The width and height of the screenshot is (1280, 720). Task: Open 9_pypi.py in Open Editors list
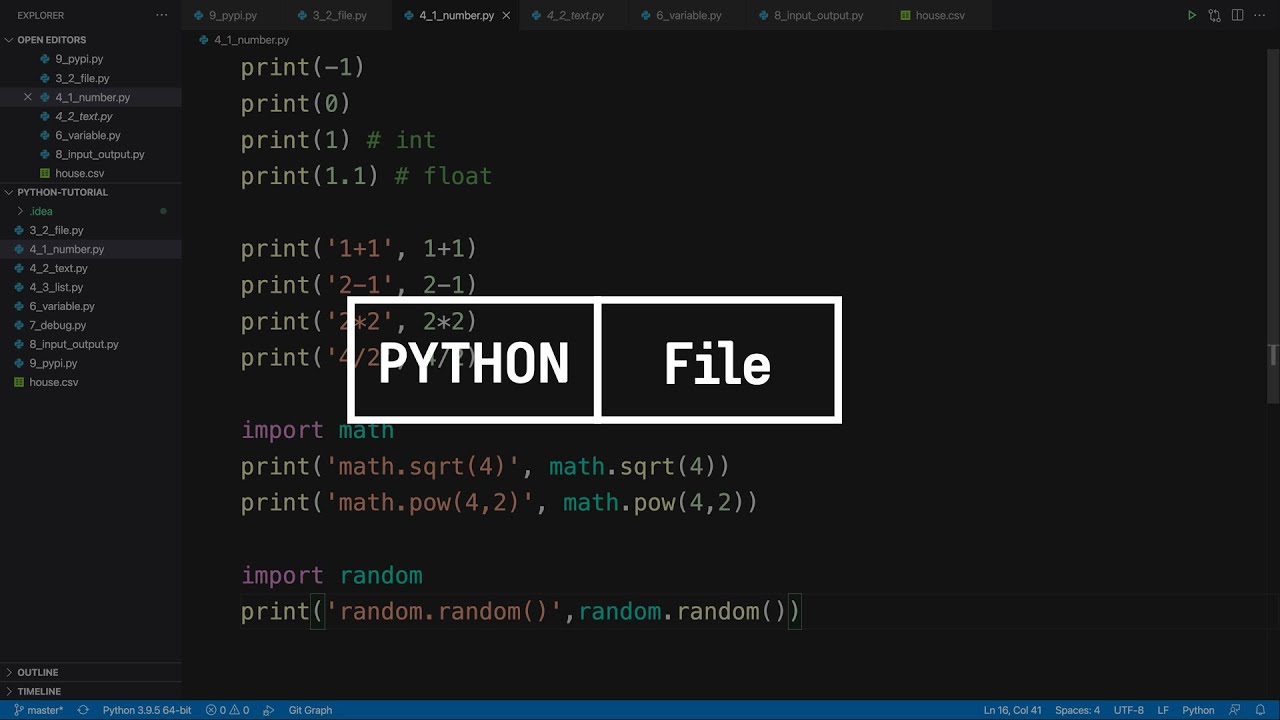pyautogui.click(x=90, y=59)
